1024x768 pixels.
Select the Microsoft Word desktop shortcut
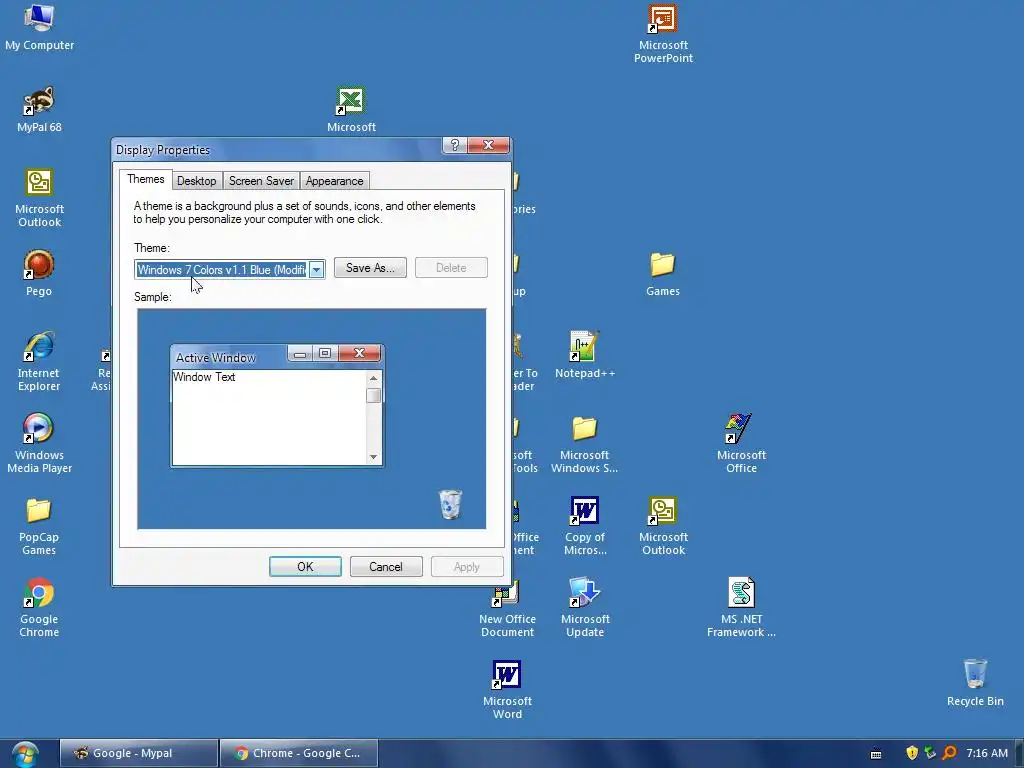507,690
